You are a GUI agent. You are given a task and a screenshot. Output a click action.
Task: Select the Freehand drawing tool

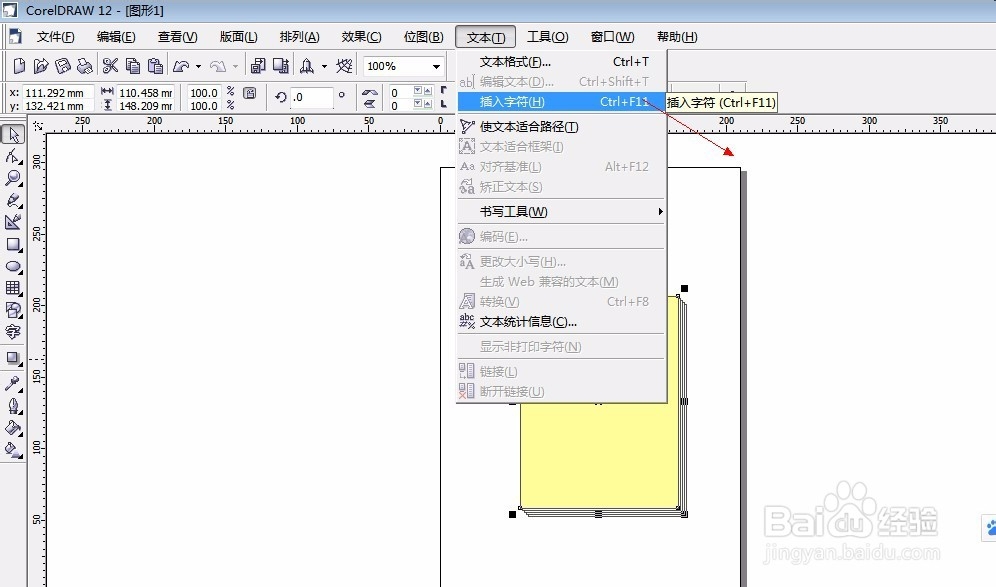point(13,200)
